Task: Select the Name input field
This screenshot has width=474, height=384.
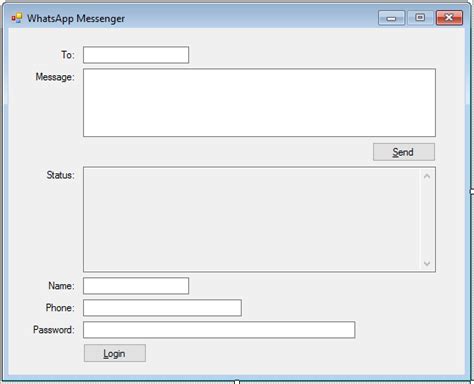Action: coord(136,286)
